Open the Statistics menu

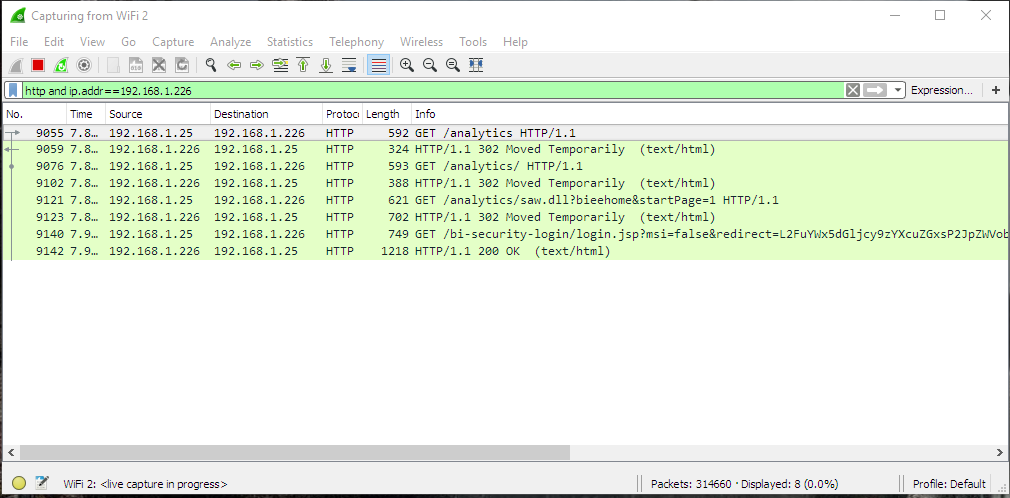[289, 42]
